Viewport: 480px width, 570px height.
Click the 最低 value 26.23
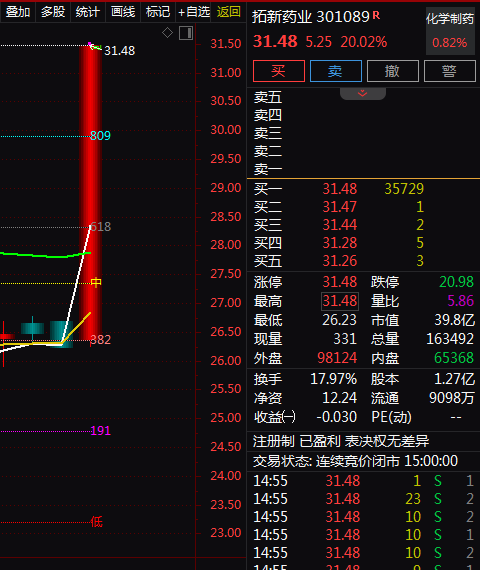point(339,320)
